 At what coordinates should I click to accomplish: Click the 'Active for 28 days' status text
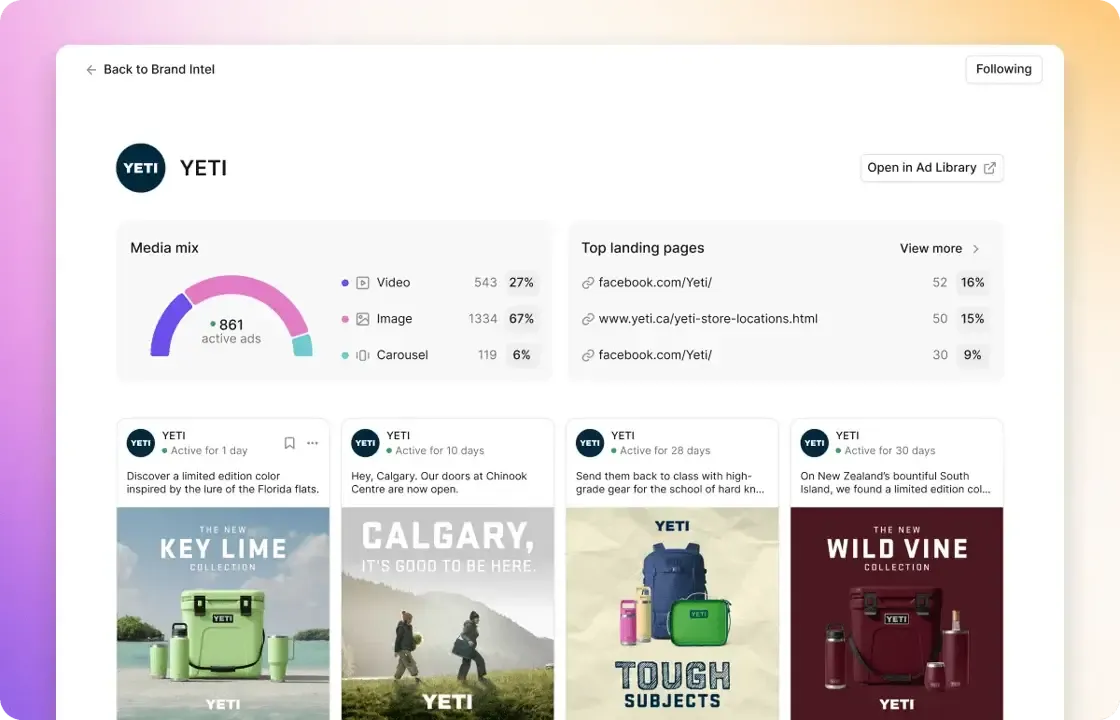pos(665,451)
